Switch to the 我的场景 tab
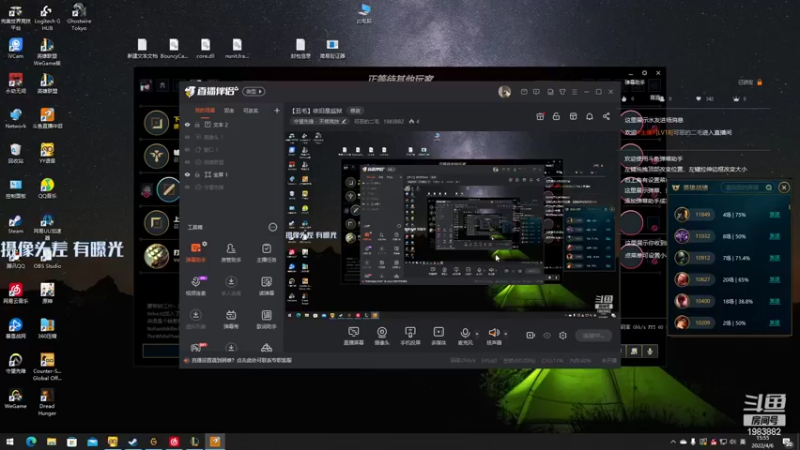The height and width of the screenshot is (450, 800). click(205, 110)
